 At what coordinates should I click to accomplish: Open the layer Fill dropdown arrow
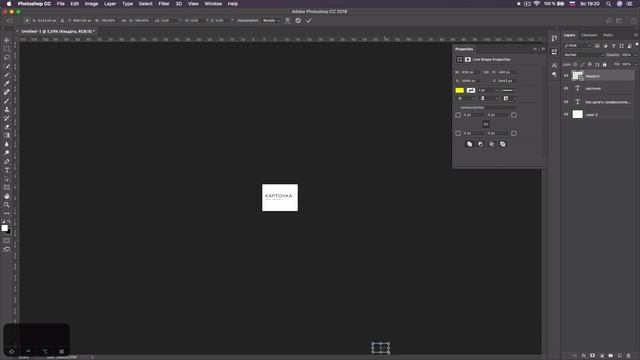tap(636, 64)
